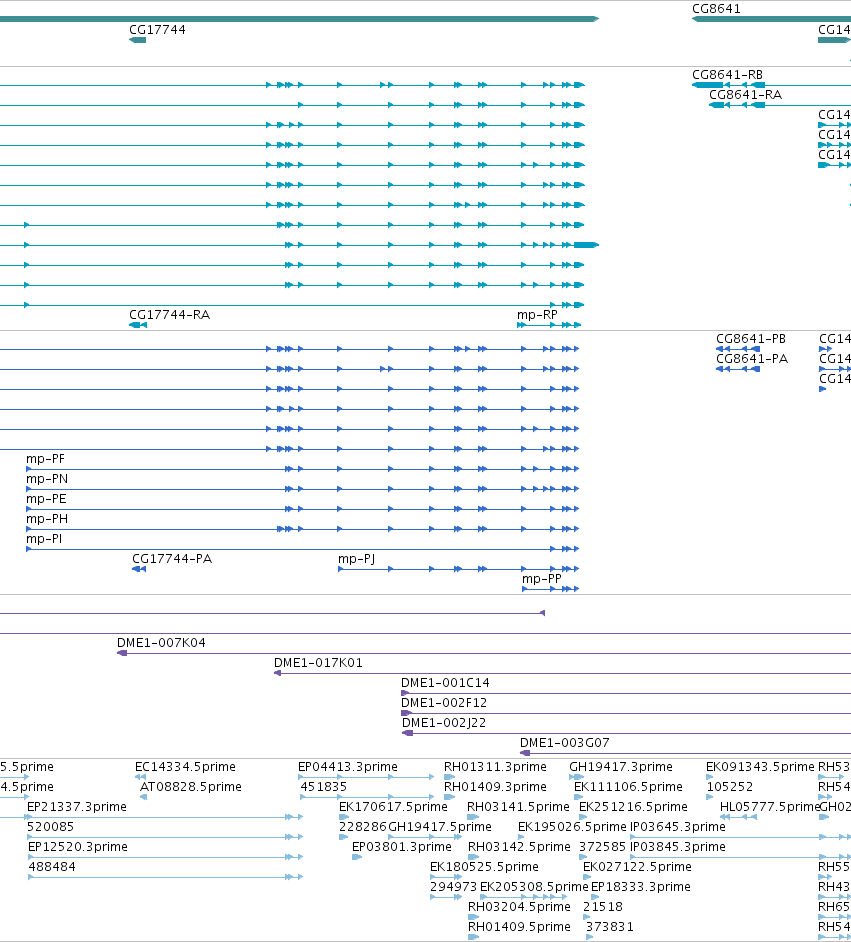Select the 21518 feature label
The height and width of the screenshot is (942, 851).
click(603, 907)
